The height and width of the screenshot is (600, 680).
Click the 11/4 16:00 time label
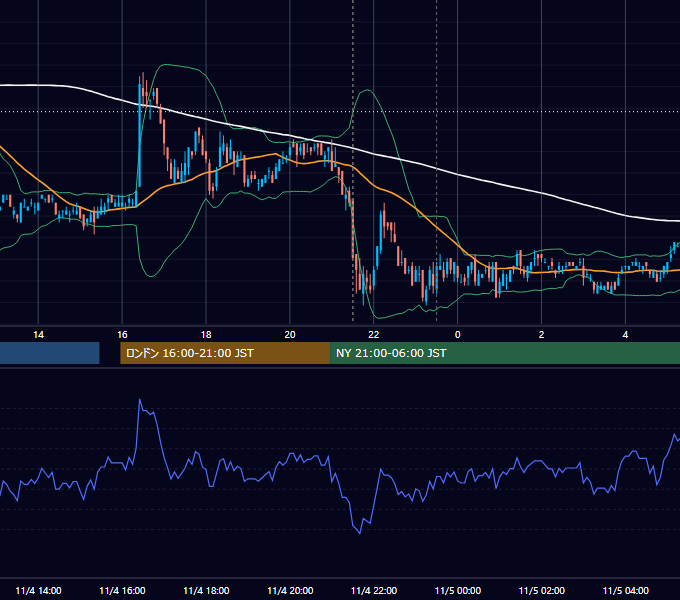pyautogui.click(x=122, y=590)
